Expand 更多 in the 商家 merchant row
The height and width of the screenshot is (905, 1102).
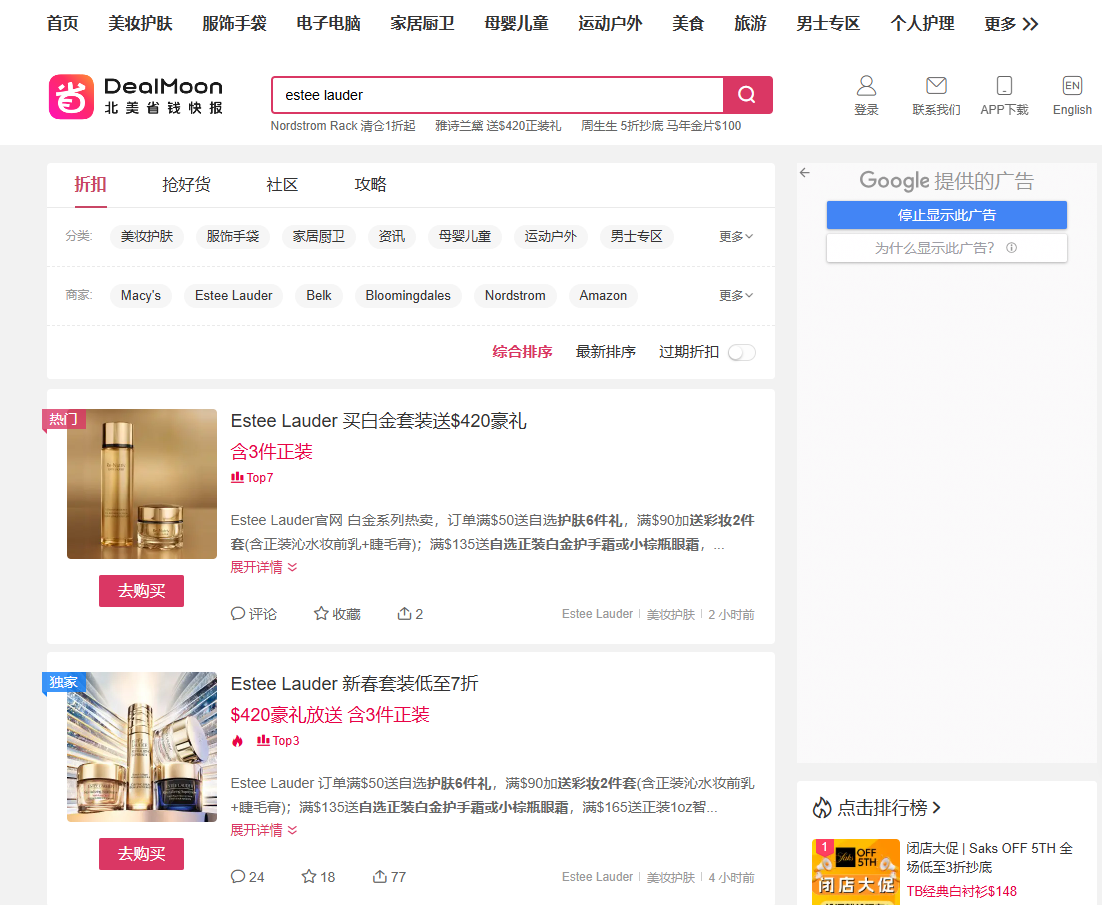point(736,295)
